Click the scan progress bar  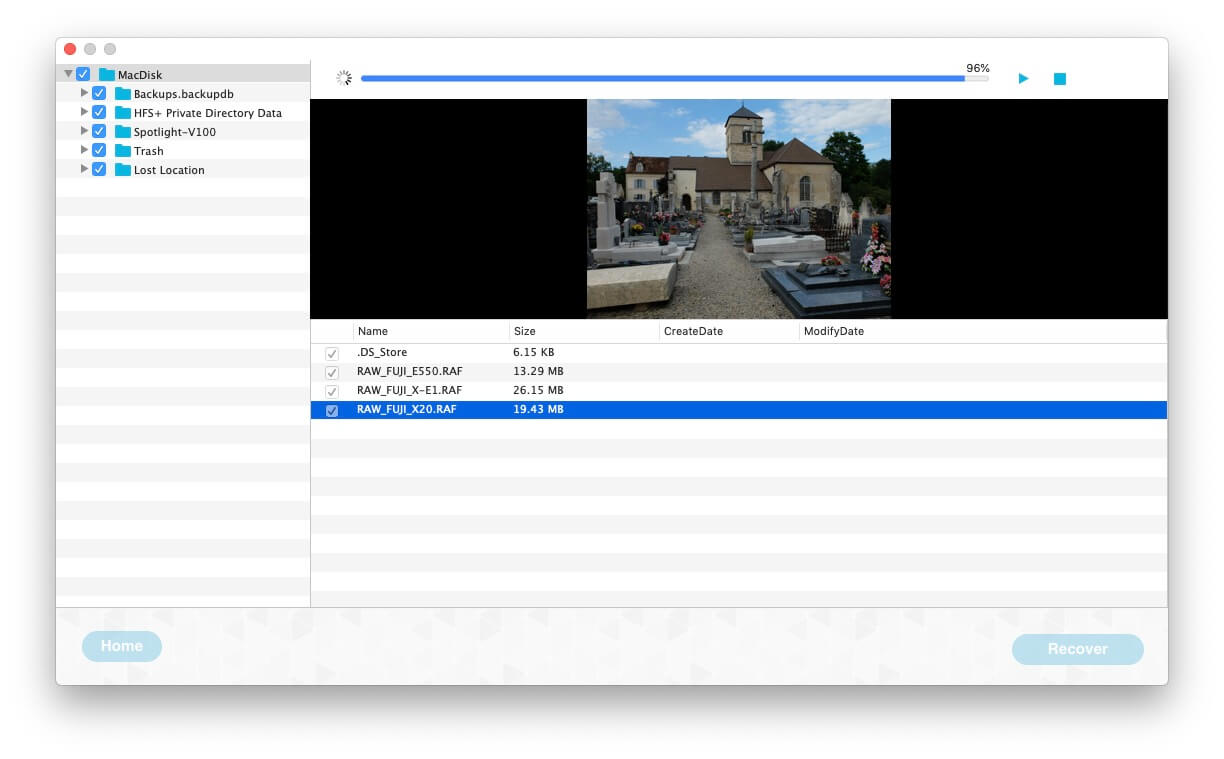click(675, 78)
